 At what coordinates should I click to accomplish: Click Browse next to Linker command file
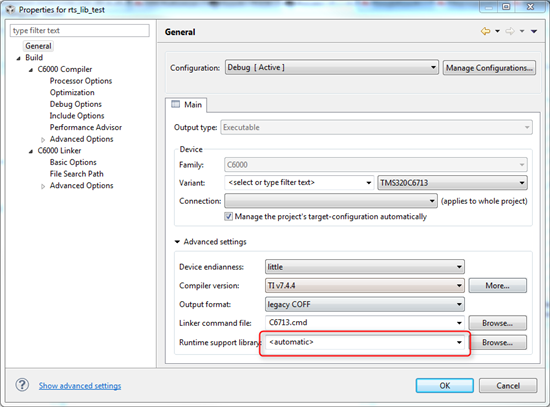pyautogui.click(x=497, y=323)
